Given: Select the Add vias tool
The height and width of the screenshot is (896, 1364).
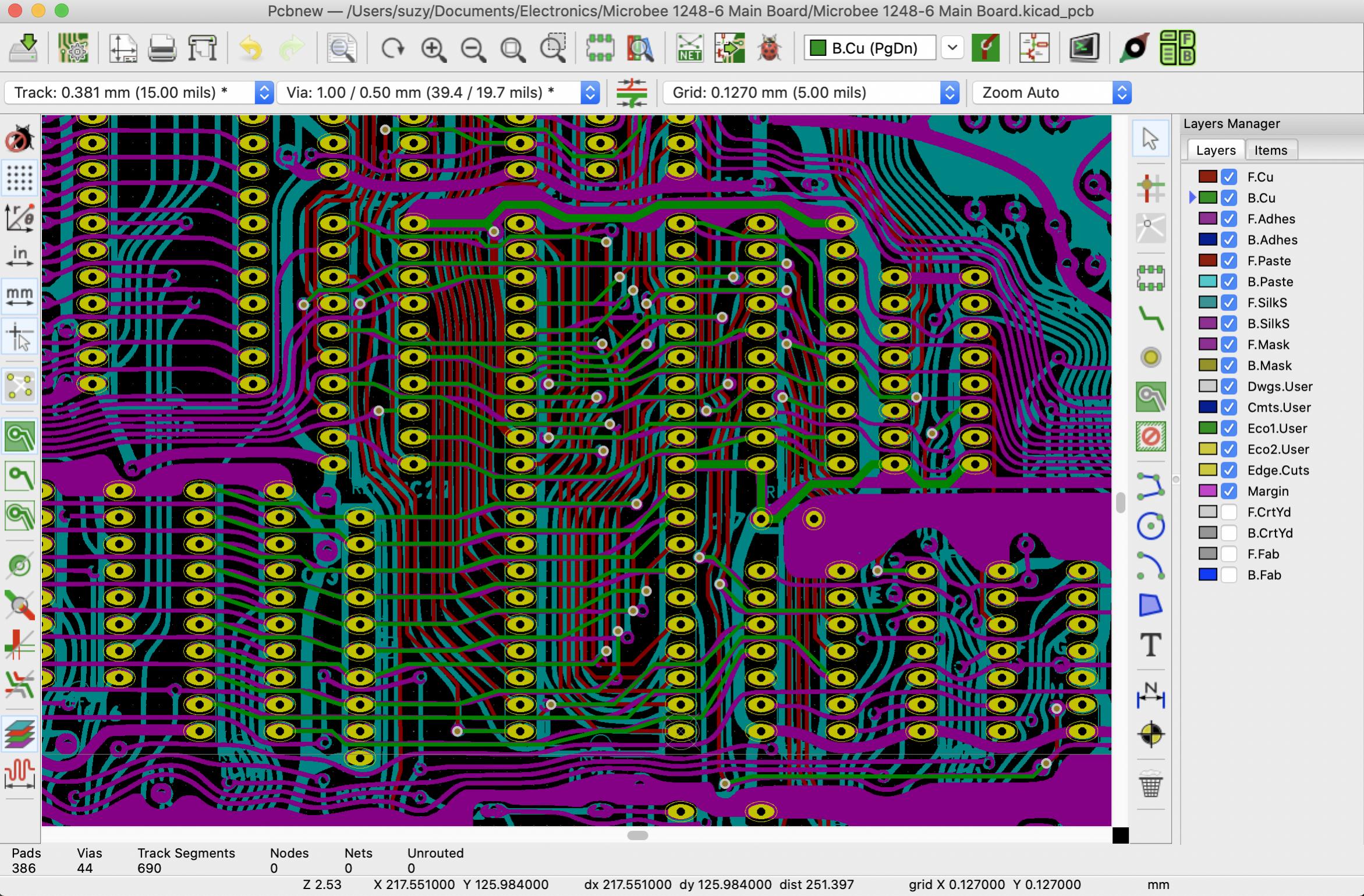Looking at the screenshot, I should pyautogui.click(x=1150, y=357).
